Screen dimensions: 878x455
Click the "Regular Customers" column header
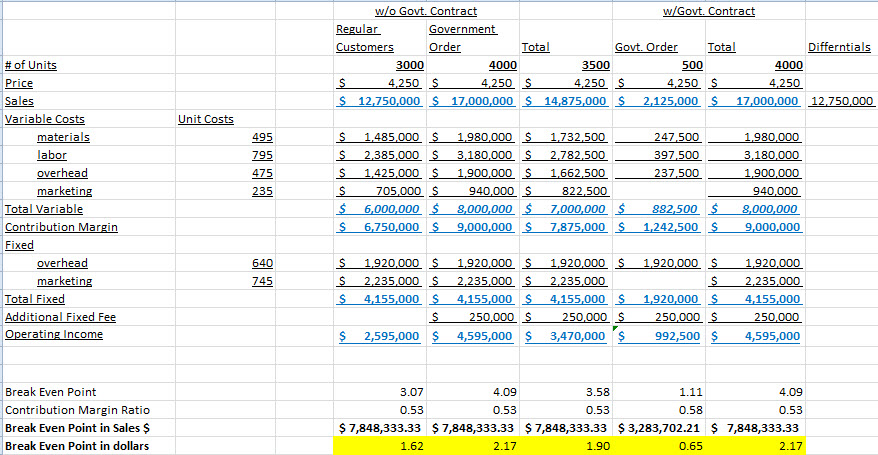click(365, 39)
